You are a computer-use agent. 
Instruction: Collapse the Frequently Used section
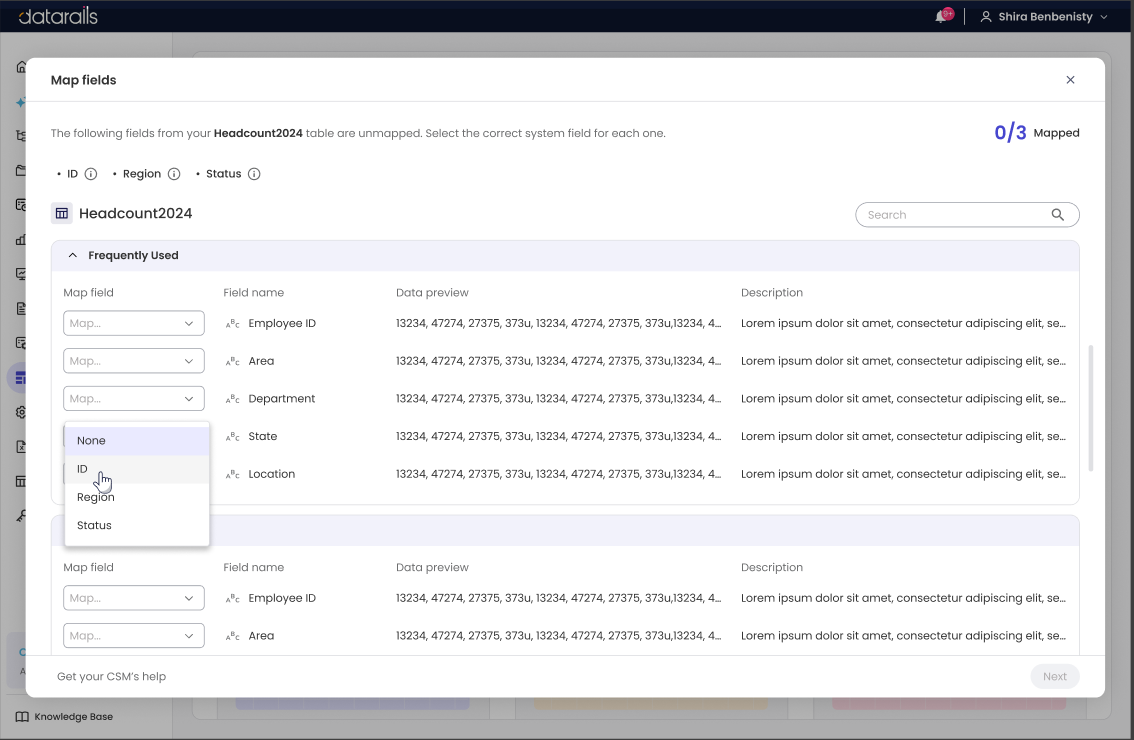click(x=72, y=255)
